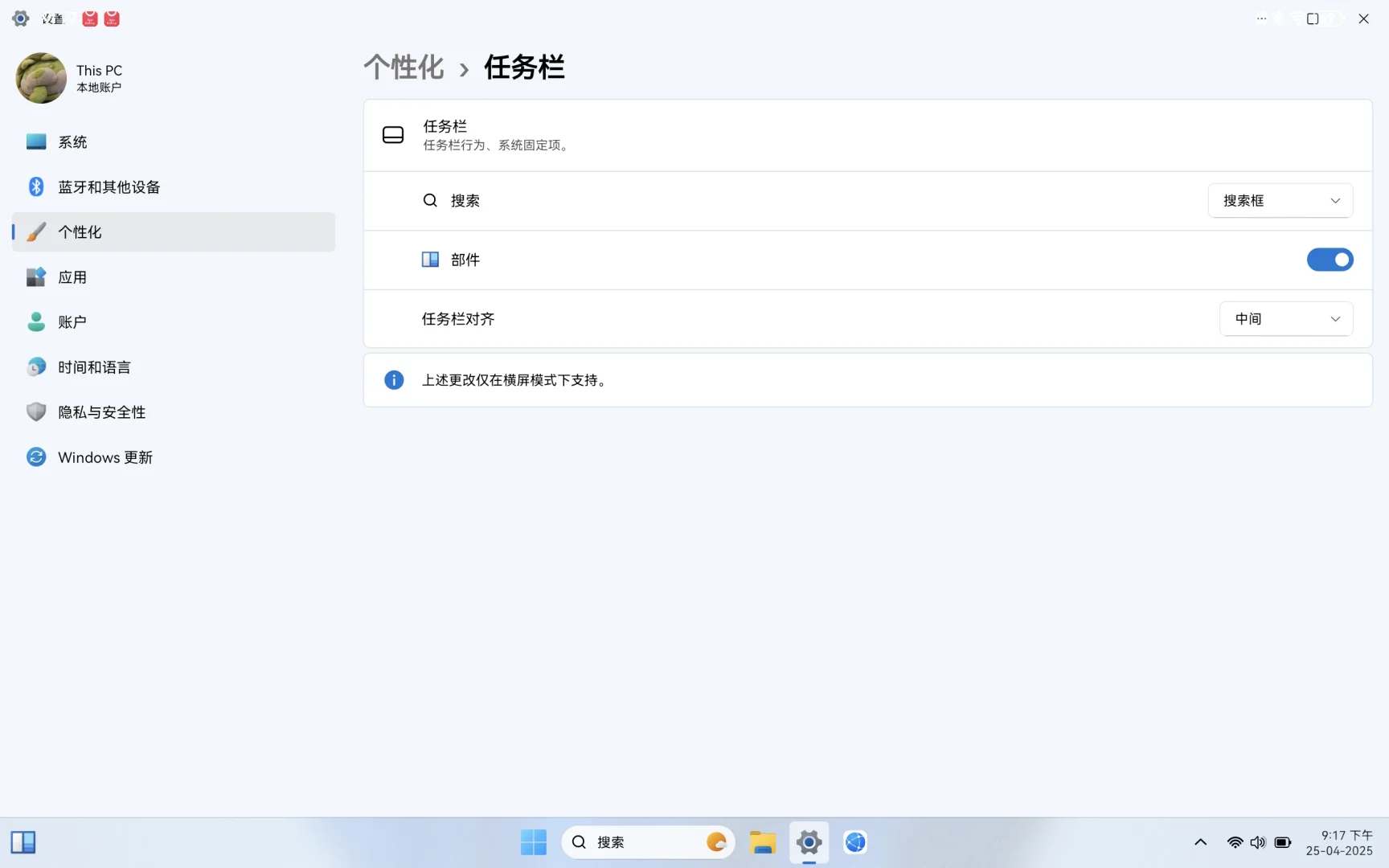The height and width of the screenshot is (868, 1389).
Task: Navigate back via the 个性化 breadcrumb
Action: (x=403, y=68)
